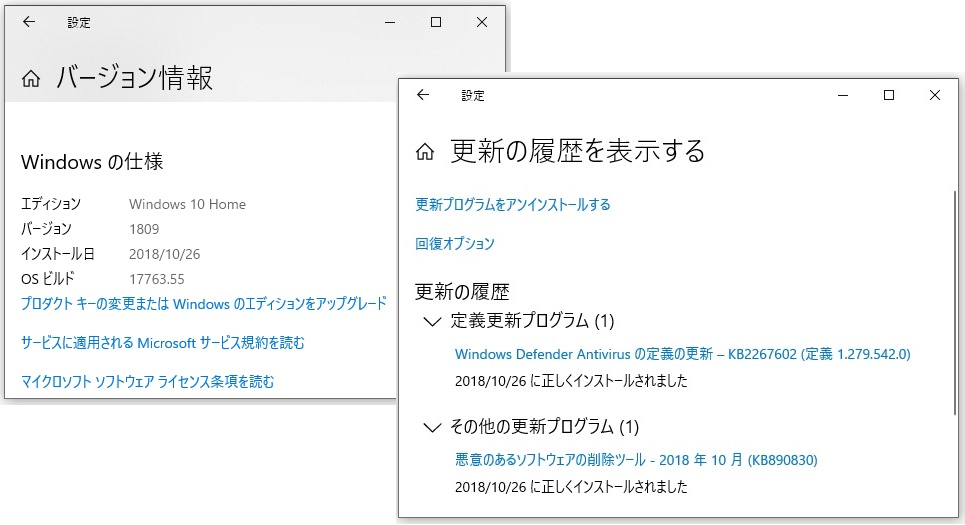Image resolution: width=965 pixels, height=525 pixels.
Task: Close the バージョン情報 settings window
Action: (482, 22)
